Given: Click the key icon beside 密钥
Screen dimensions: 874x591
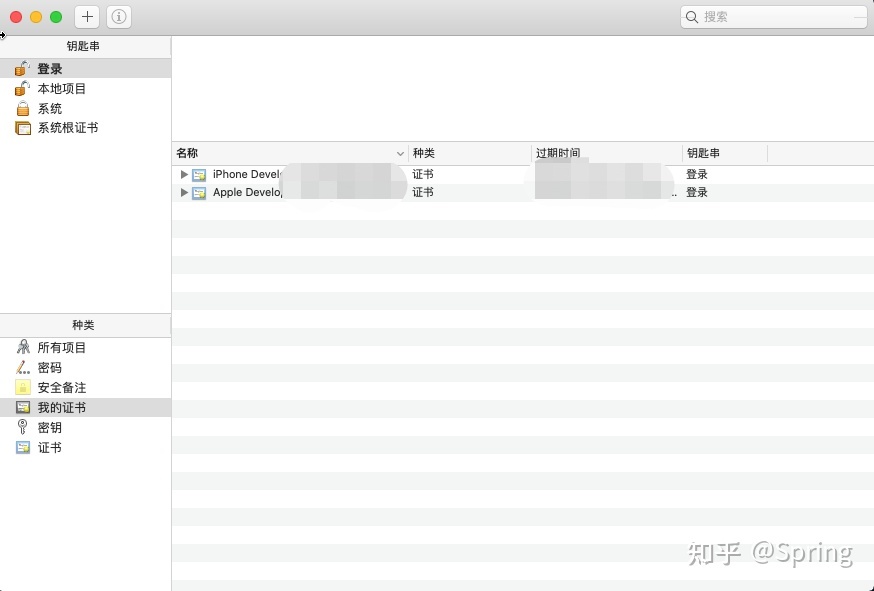Looking at the screenshot, I should [22, 427].
